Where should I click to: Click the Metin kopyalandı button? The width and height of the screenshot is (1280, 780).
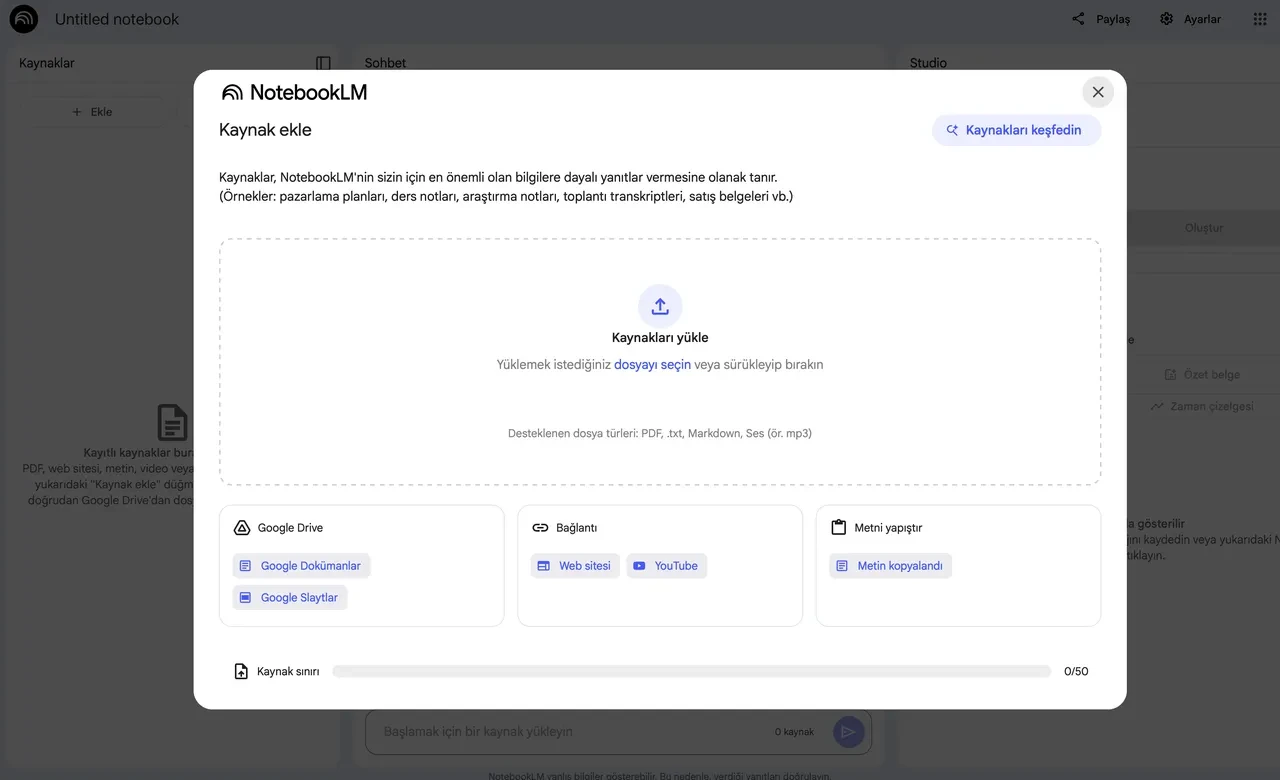[890, 565]
